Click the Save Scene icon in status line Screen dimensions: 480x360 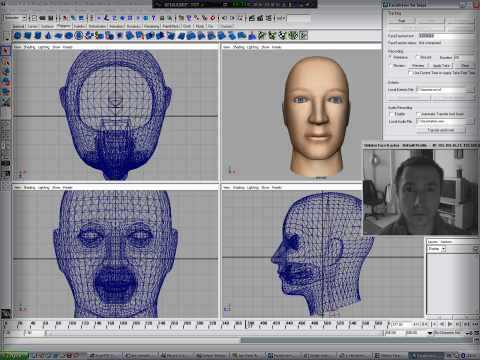(x=51, y=18)
